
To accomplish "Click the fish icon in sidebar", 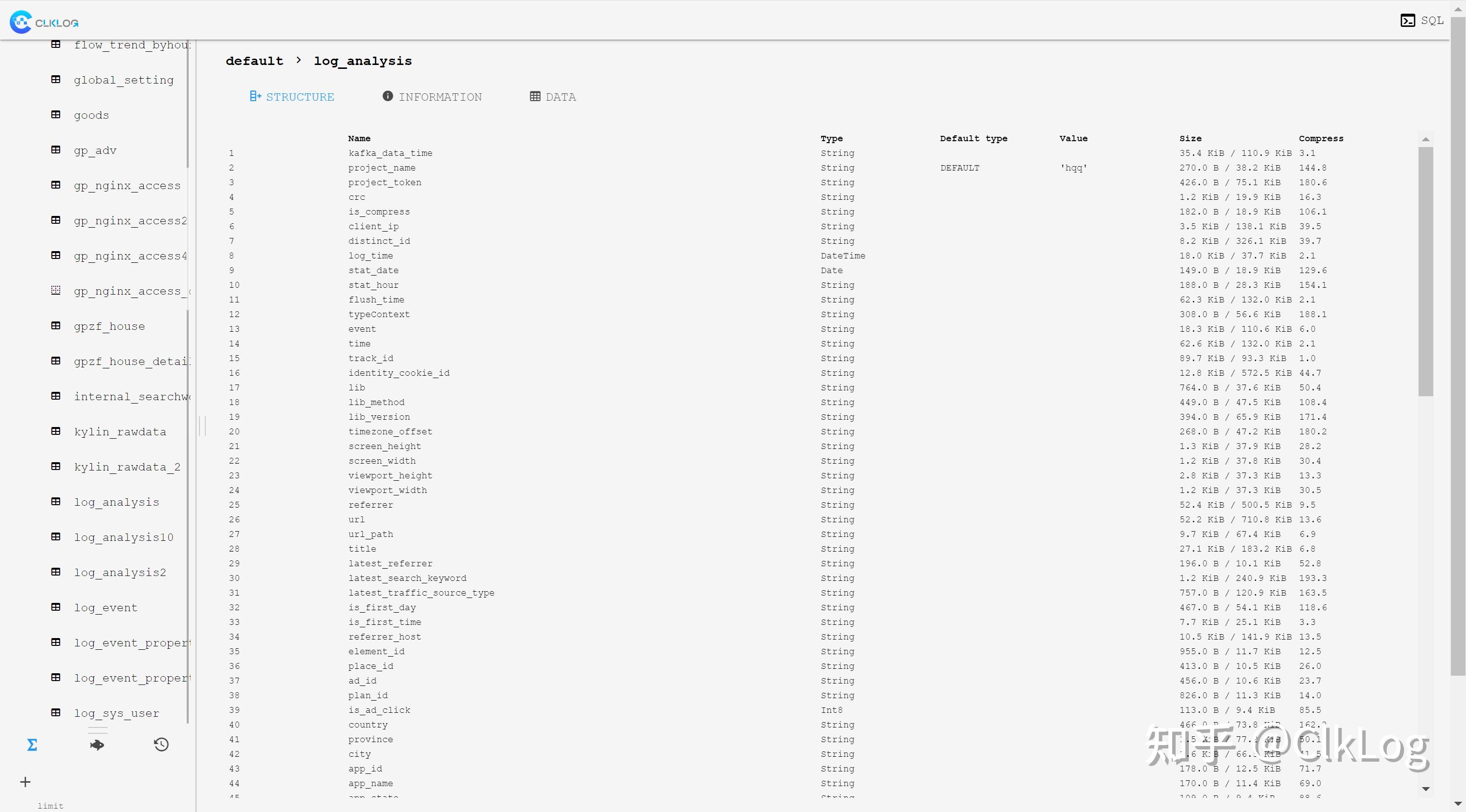I will [x=97, y=745].
